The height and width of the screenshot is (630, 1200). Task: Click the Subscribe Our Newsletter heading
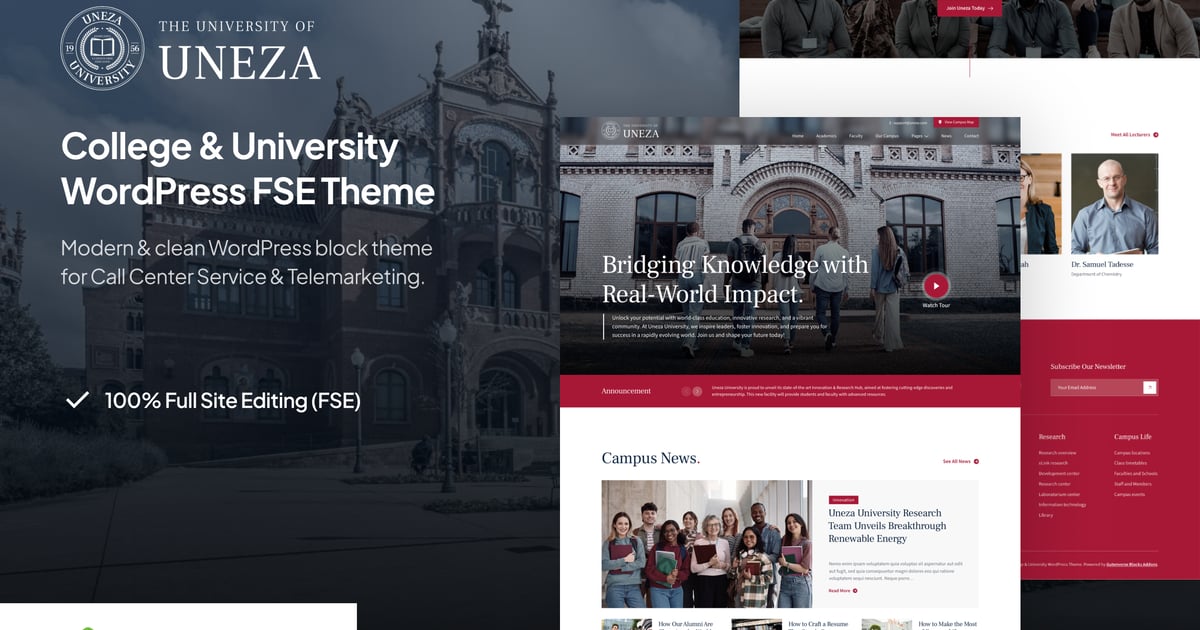1088,366
